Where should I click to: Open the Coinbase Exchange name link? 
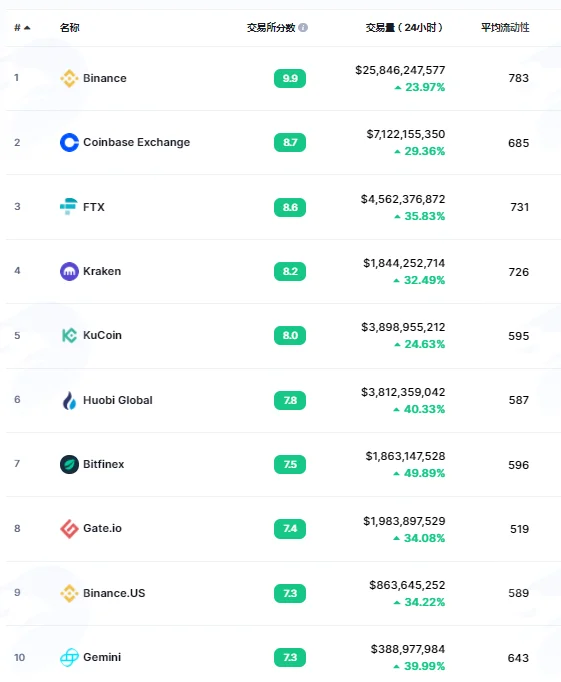137,142
